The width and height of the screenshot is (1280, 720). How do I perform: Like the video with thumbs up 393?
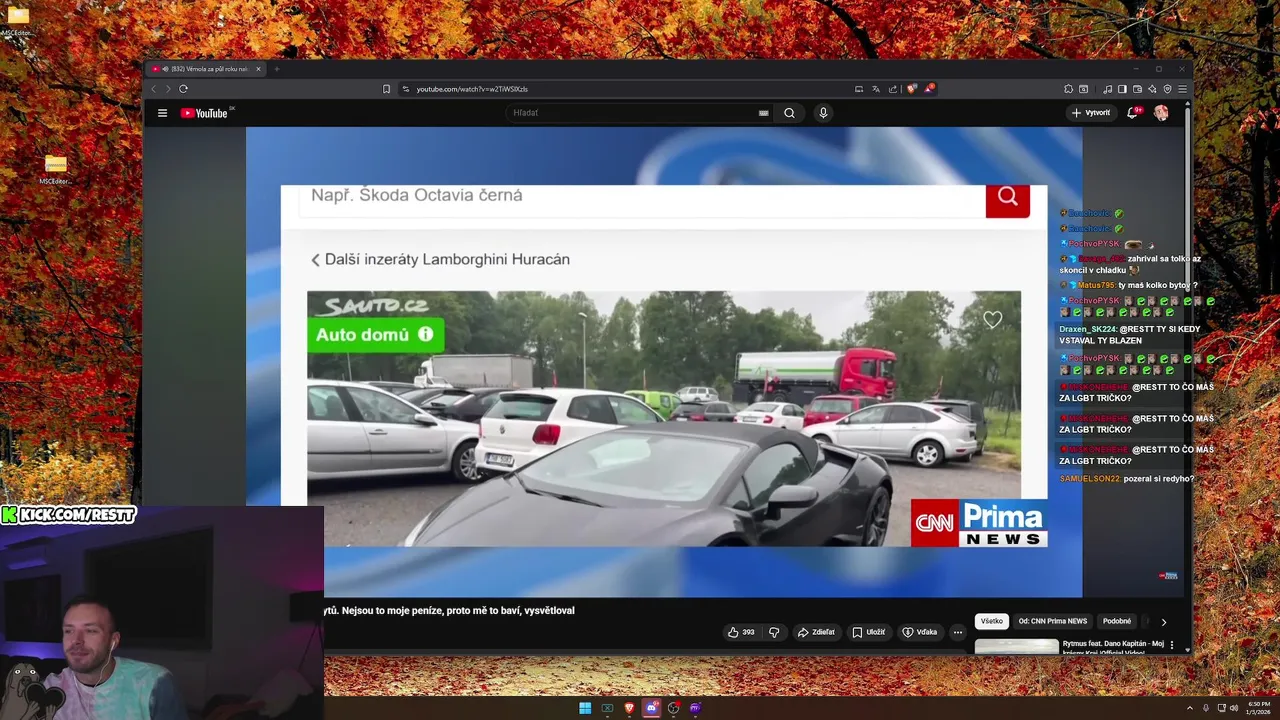(x=741, y=632)
